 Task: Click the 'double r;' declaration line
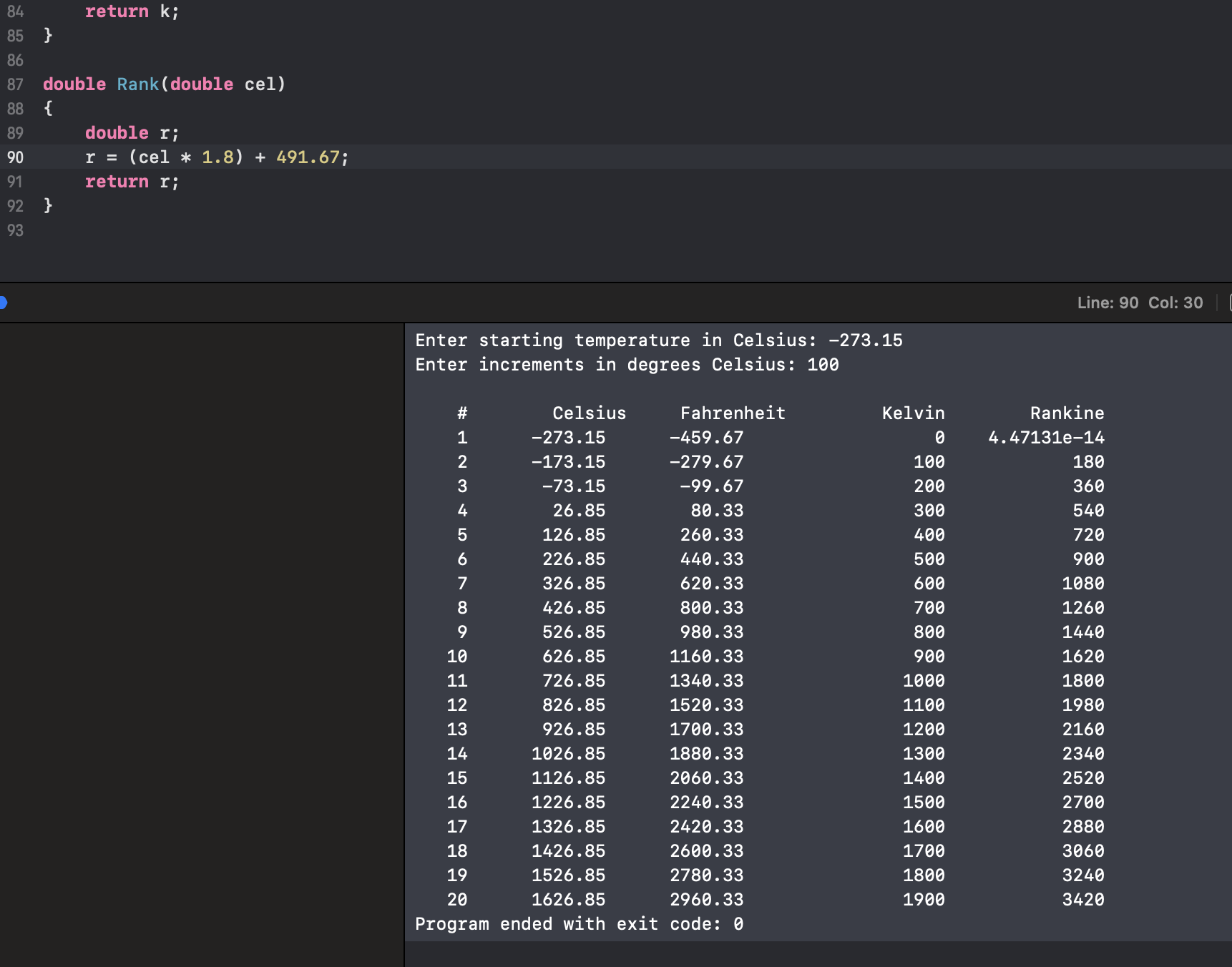pyautogui.click(x=132, y=133)
